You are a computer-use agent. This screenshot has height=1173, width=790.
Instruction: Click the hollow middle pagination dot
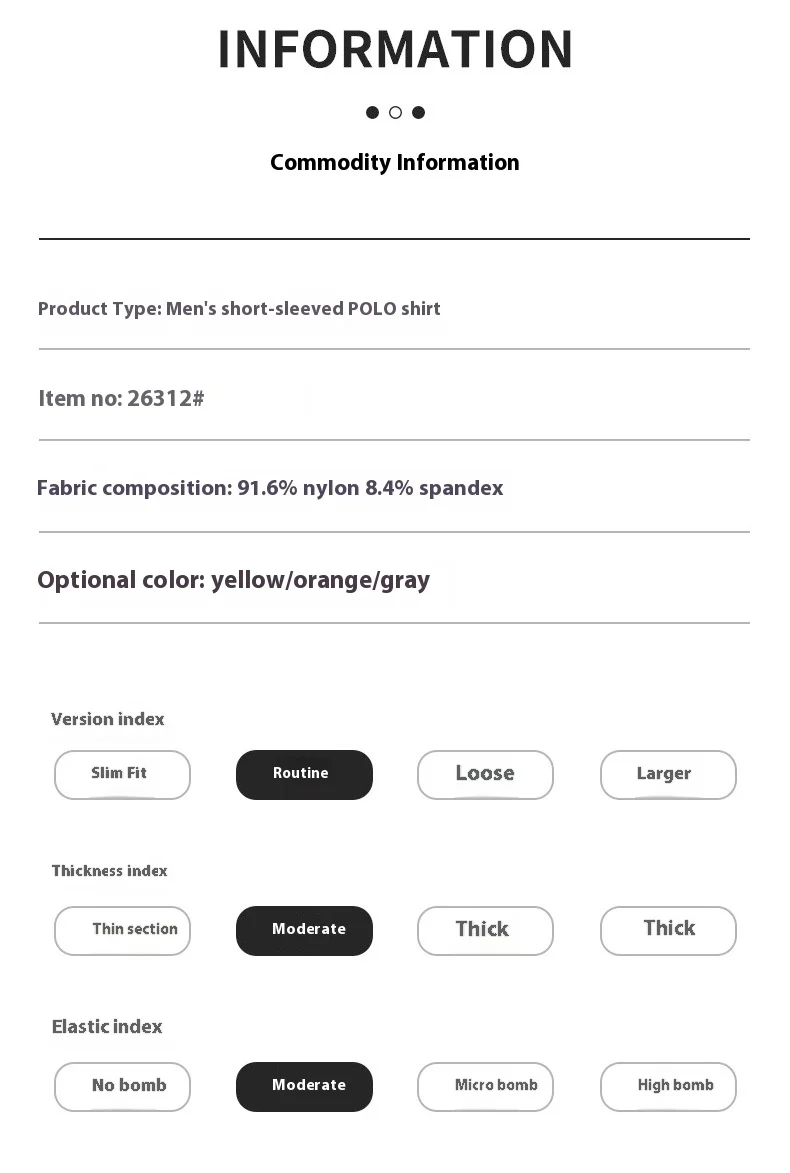coord(395,112)
